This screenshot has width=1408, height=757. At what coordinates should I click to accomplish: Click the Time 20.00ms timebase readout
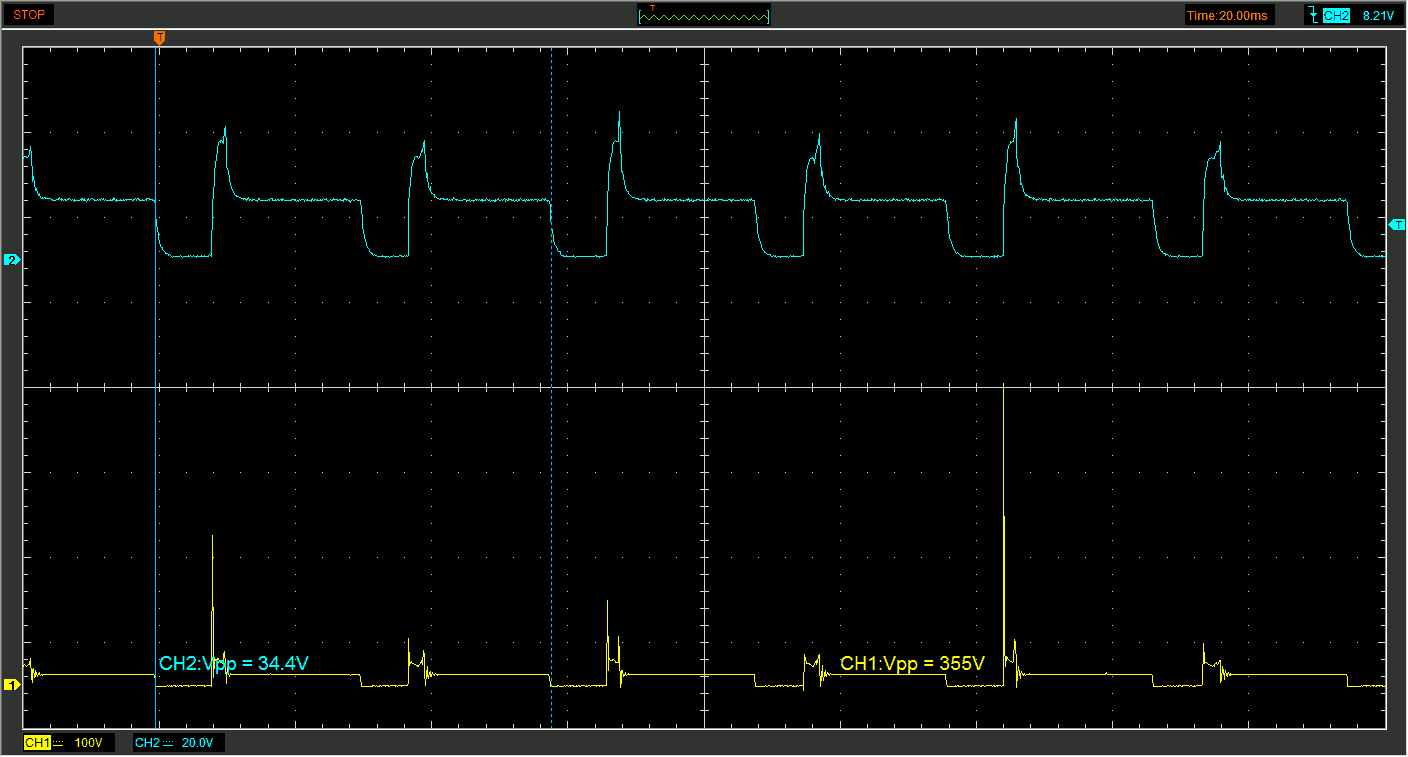coord(1227,15)
